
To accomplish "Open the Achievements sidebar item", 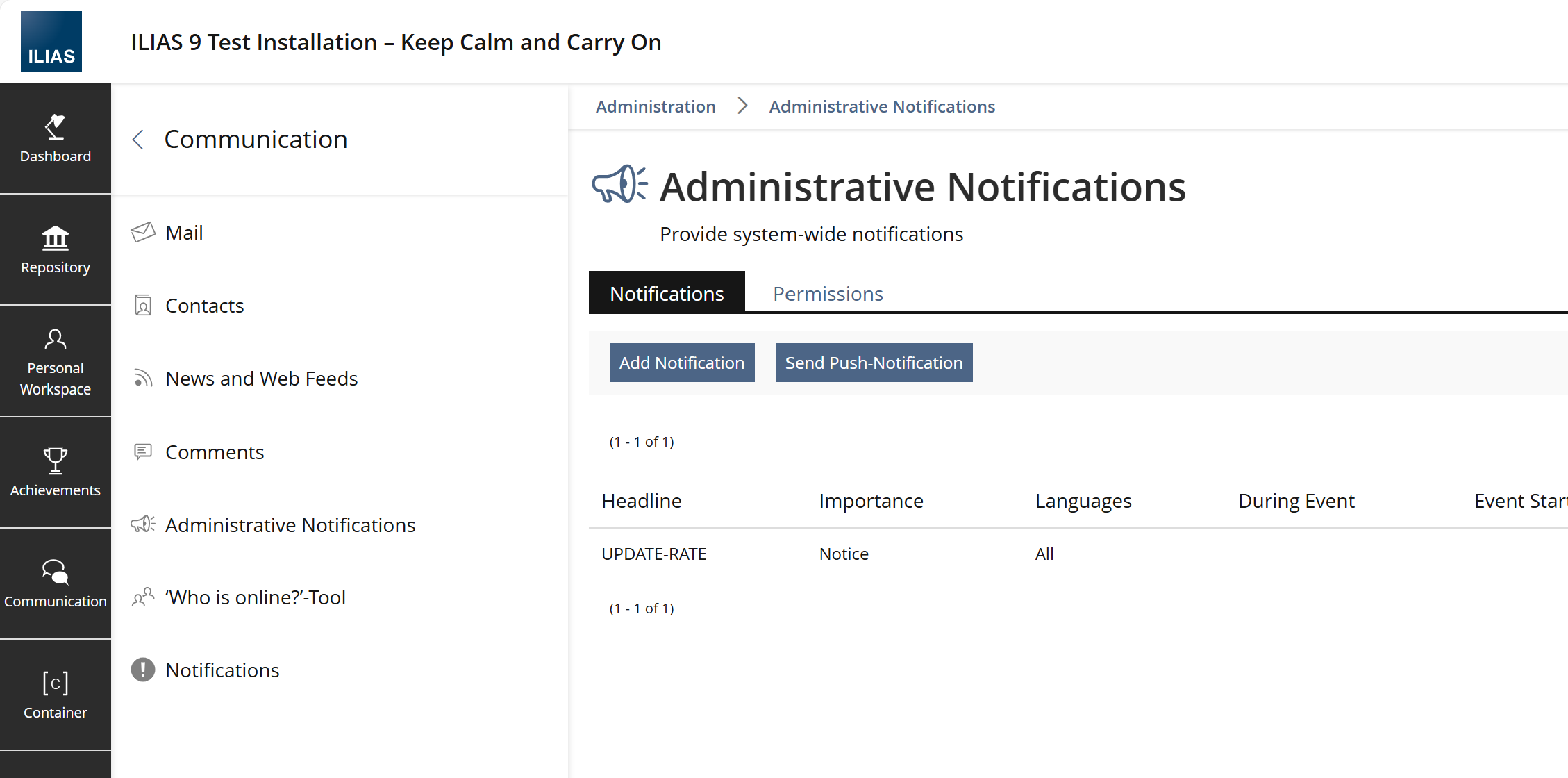I will click(56, 472).
